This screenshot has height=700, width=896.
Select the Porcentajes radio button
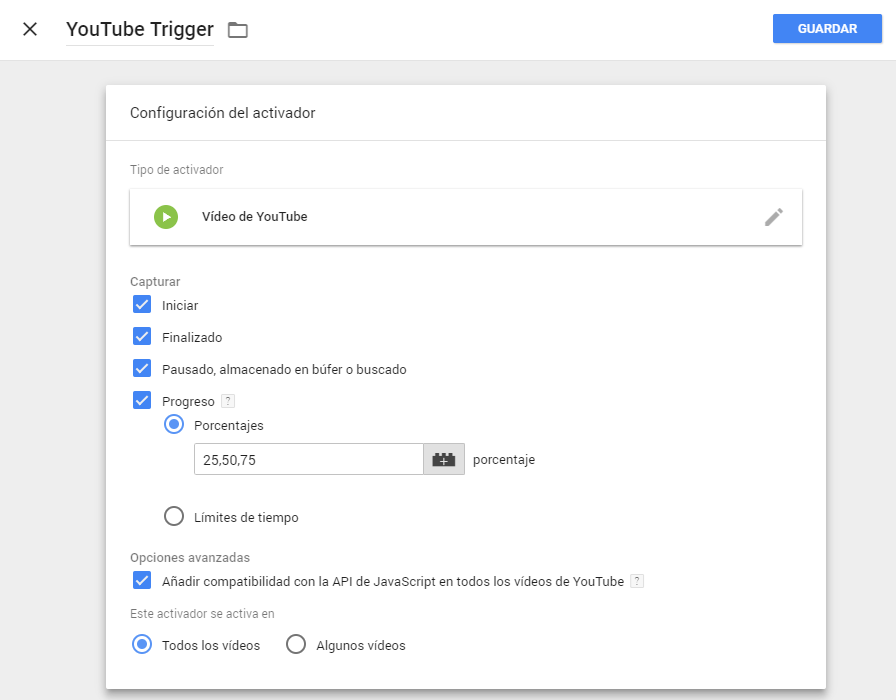pos(174,425)
